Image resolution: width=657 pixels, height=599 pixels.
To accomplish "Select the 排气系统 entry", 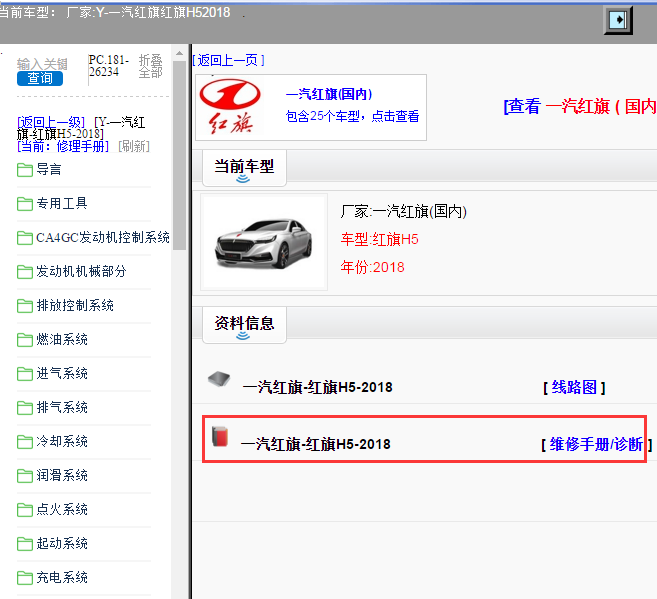I will click(x=62, y=407).
